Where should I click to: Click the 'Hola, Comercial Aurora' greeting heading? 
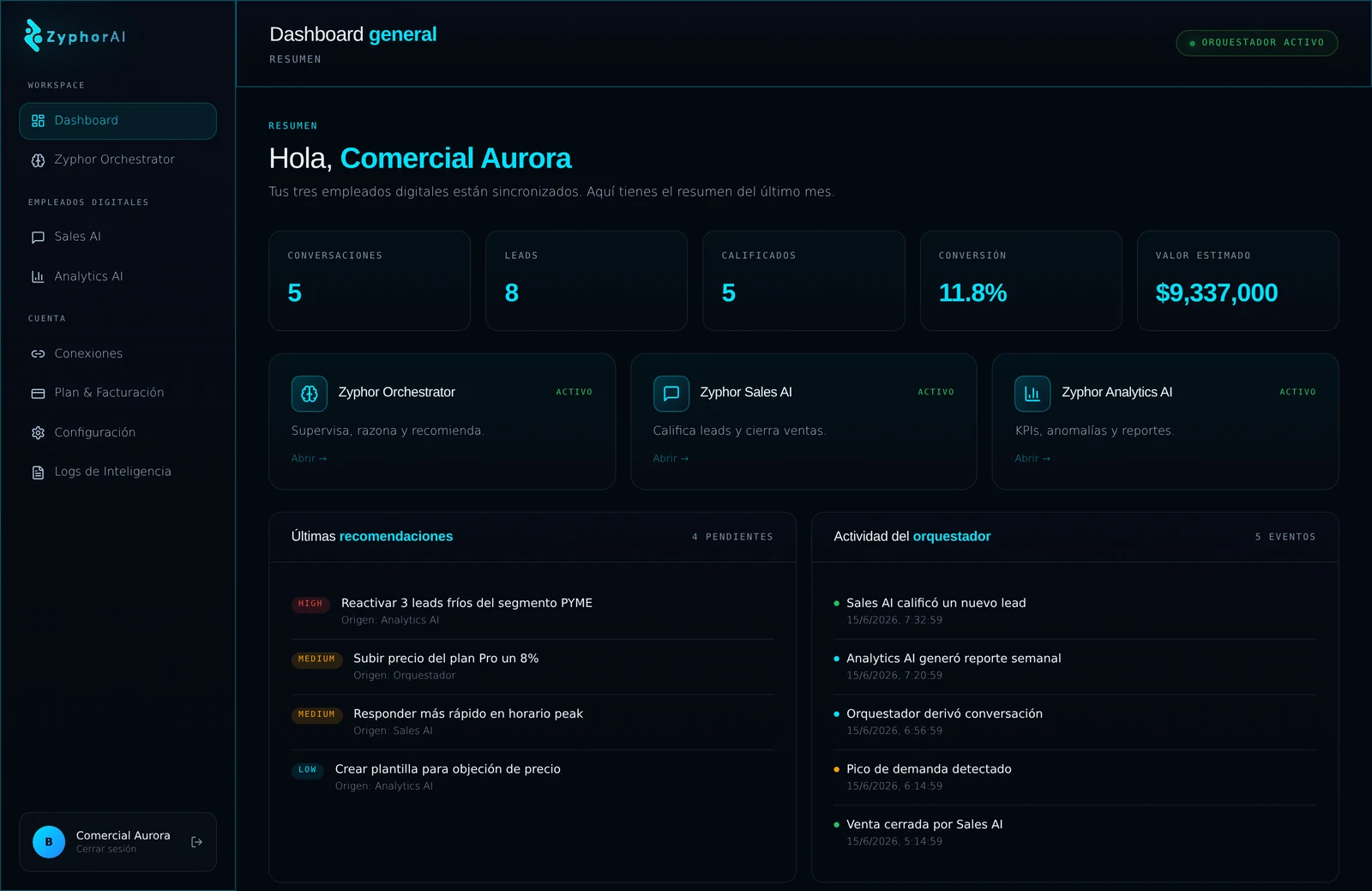(x=420, y=159)
